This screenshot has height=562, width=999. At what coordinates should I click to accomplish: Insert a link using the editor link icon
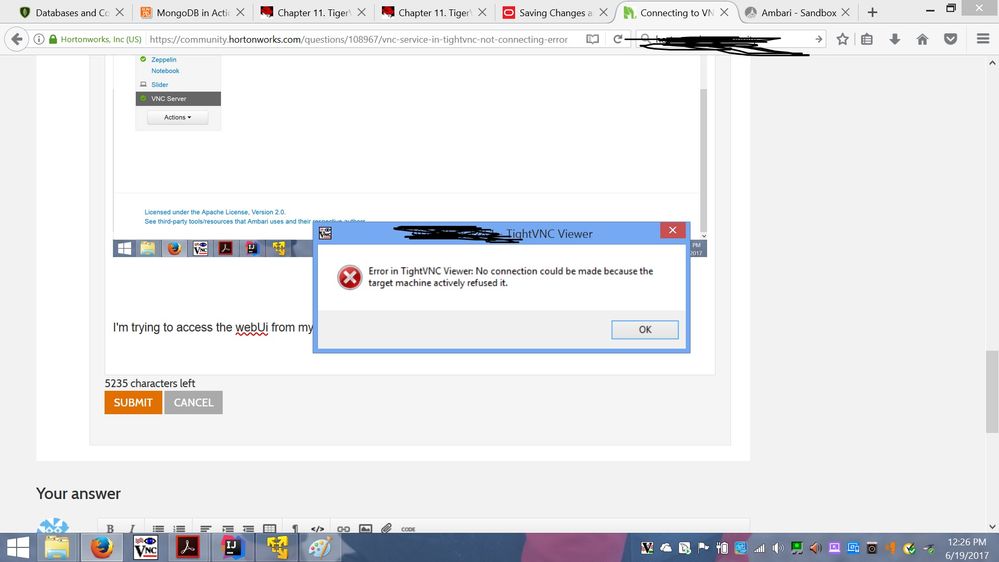(x=343, y=529)
